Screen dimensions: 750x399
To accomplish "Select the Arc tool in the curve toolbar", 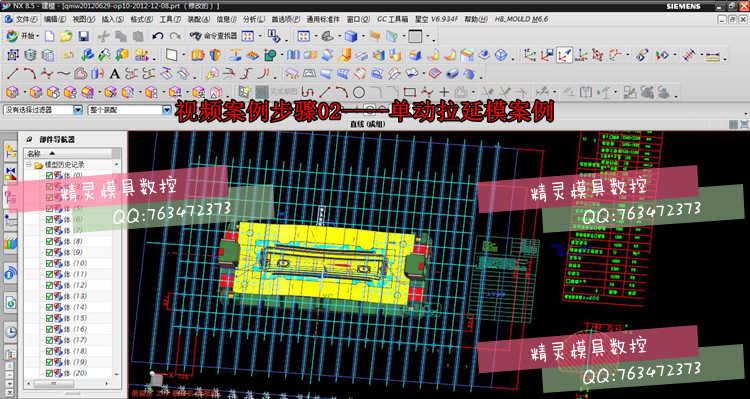I will click(30, 74).
